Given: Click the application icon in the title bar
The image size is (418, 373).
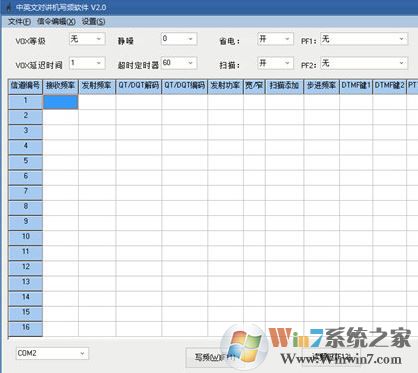Looking at the screenshot, I should pyautogui.click(x=9, y=7).
